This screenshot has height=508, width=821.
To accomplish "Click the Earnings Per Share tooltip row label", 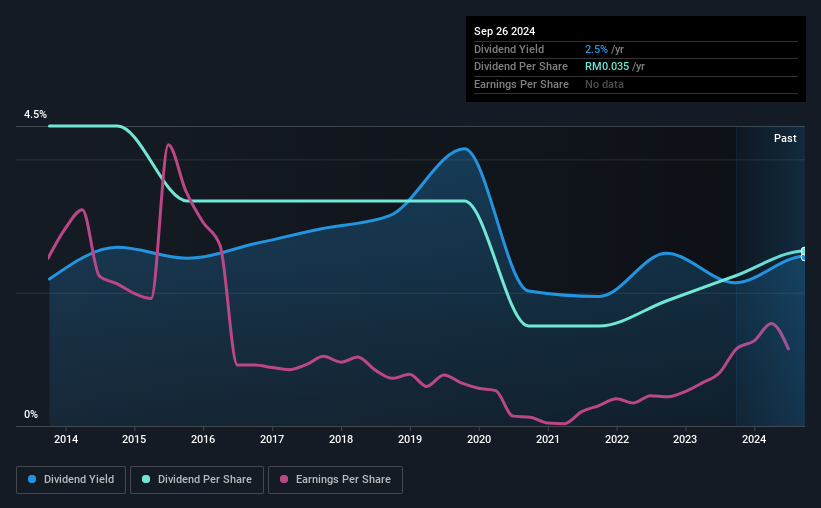I will [521, 84].
